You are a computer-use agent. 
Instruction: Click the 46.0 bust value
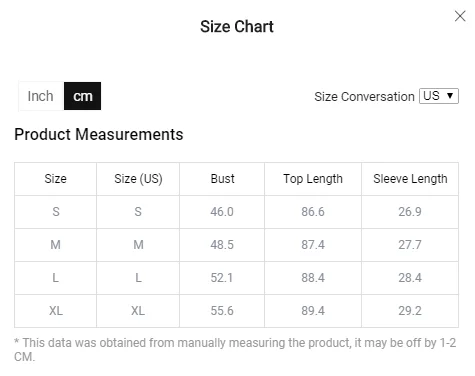click(x=222, y=212)
